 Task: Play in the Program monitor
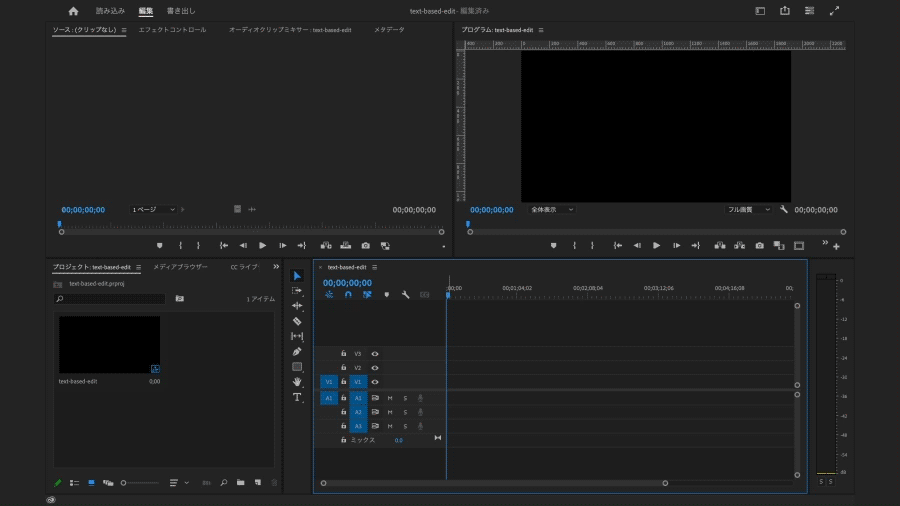656,246
